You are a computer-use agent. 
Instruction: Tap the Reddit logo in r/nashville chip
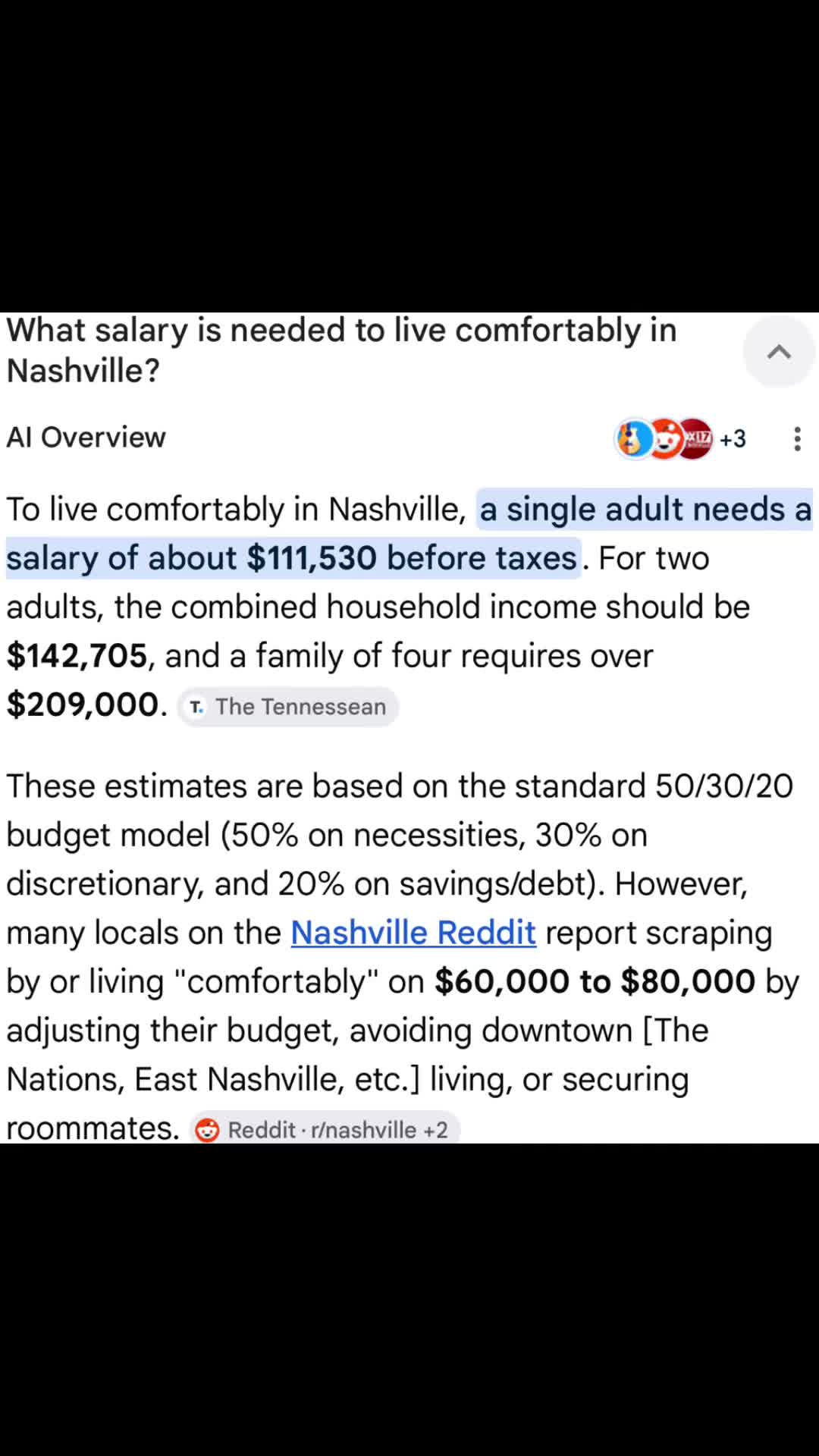tap(207, 1130)
